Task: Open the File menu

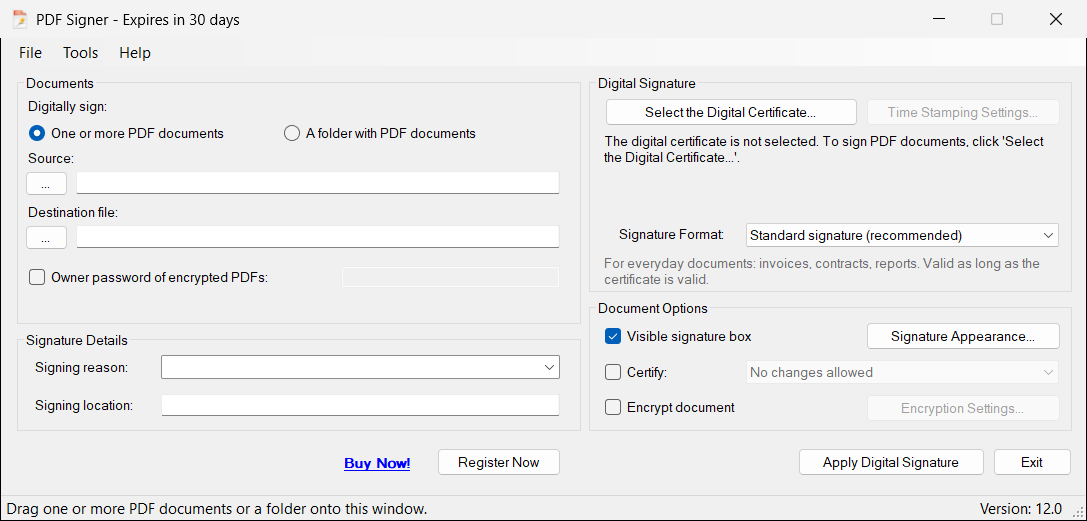Action: [31, 53]
